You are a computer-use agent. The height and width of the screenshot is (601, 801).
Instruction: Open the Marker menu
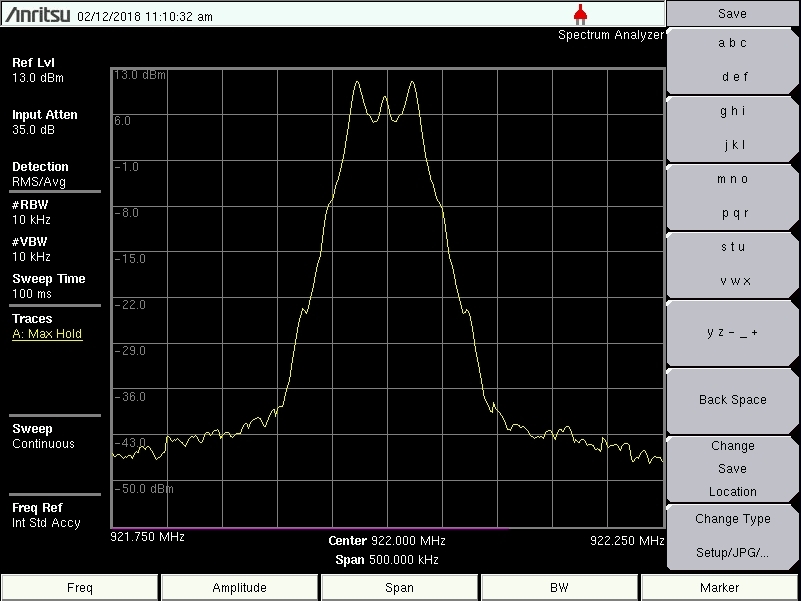(x=719, y=588)
